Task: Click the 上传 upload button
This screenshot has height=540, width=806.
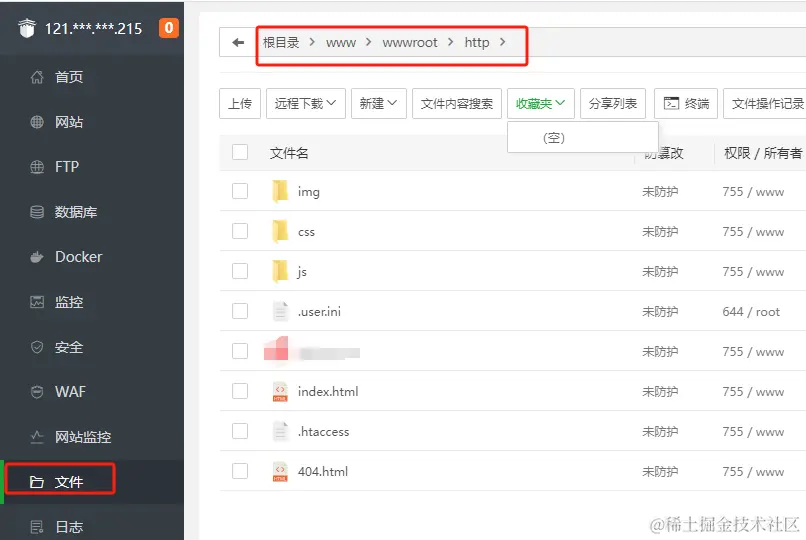Action: [240, 104]
